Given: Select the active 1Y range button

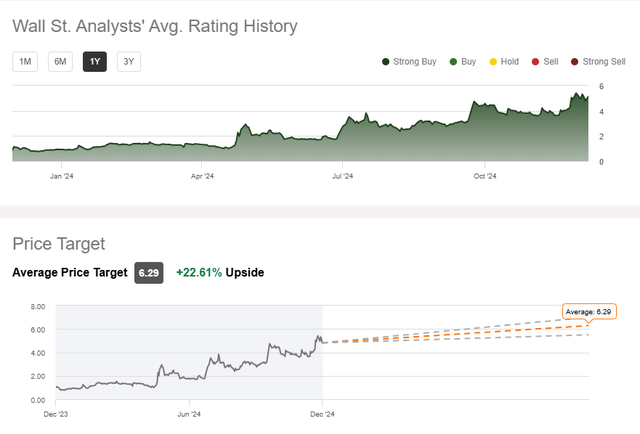Looking at the screenshot, I should [x=95, y=61].
